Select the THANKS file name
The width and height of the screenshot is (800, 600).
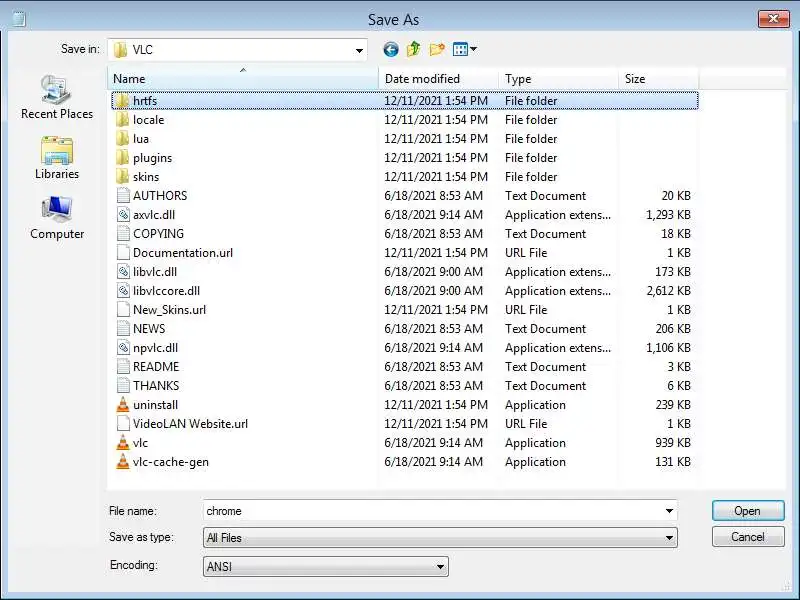156,386
